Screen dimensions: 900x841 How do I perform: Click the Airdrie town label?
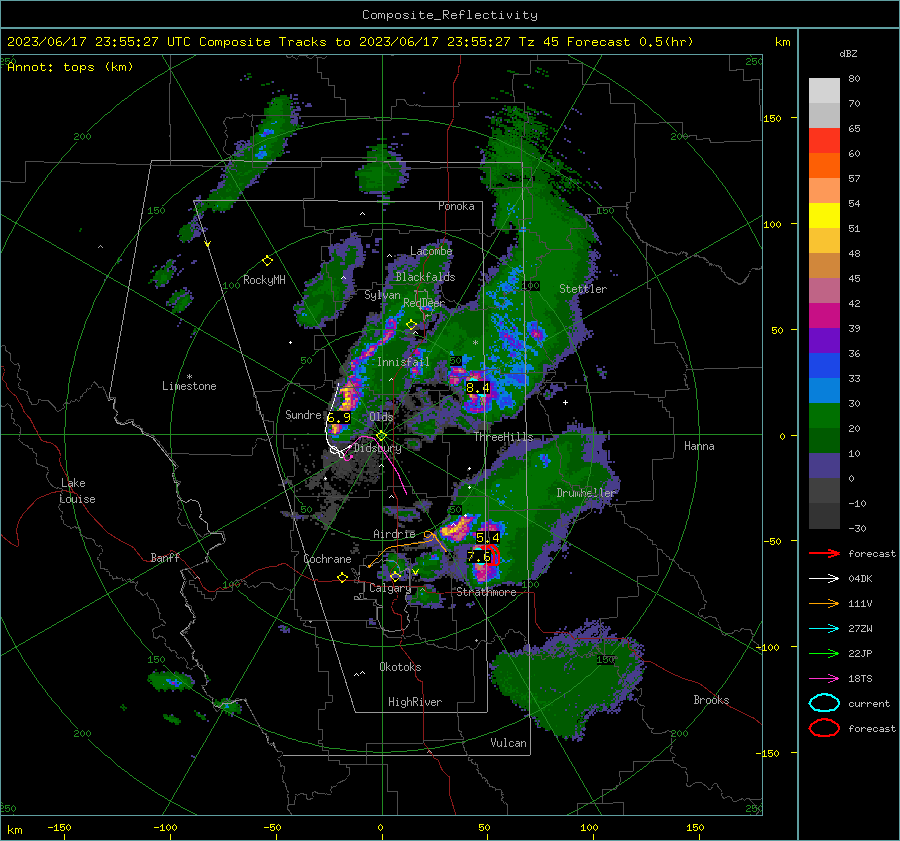point(394,534)
